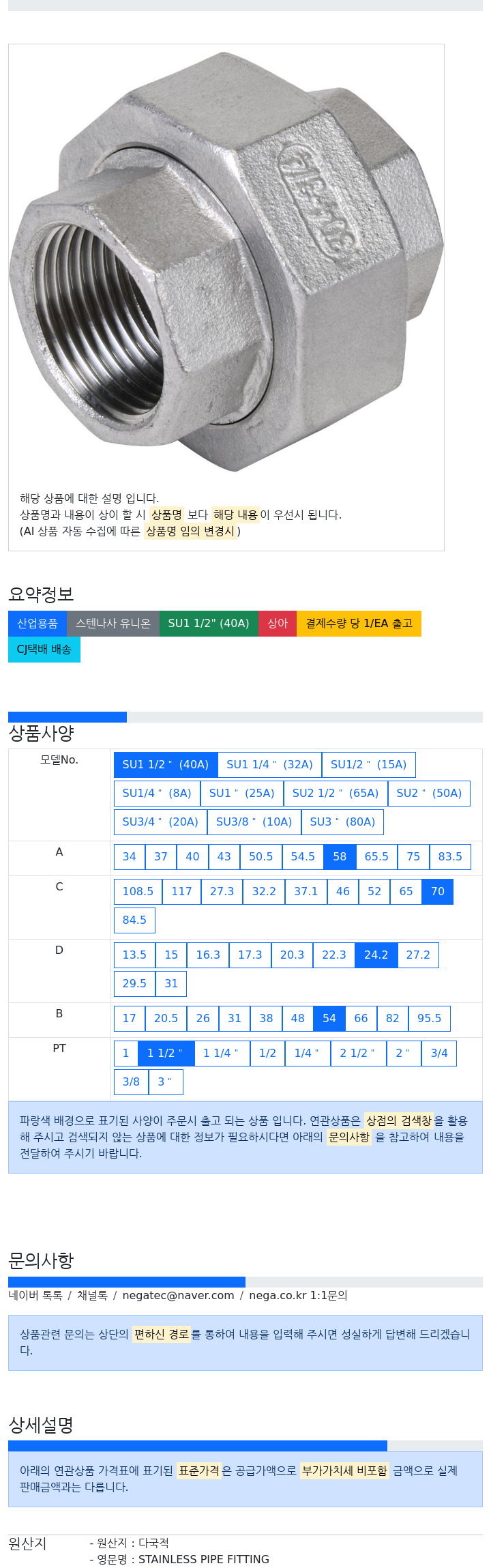This screenshot has width=491, height=1568.
Task: Select model SU1/4" (8A)
Action: click(x=157, y=794)
